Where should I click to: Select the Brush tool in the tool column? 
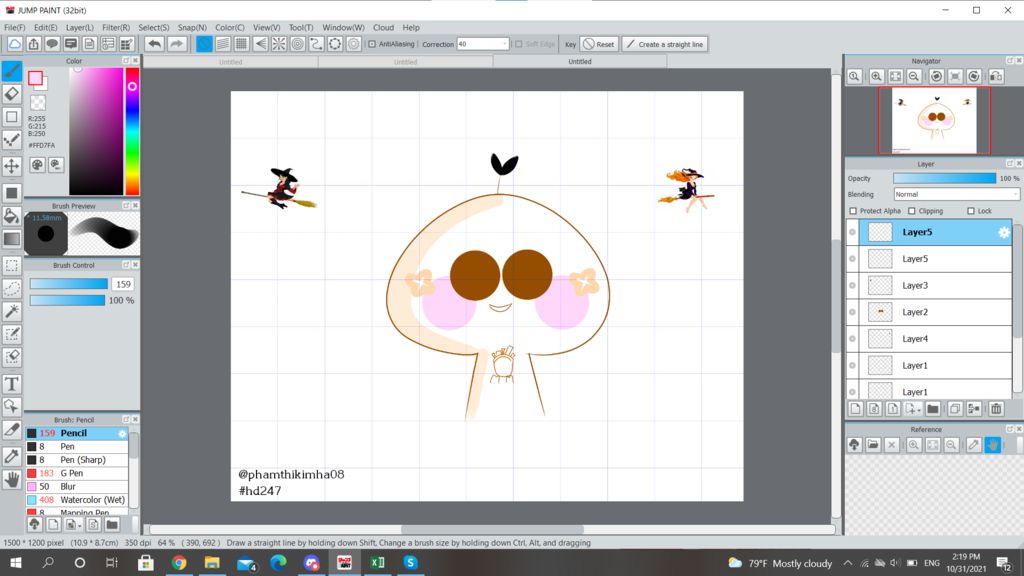[12, 71]
